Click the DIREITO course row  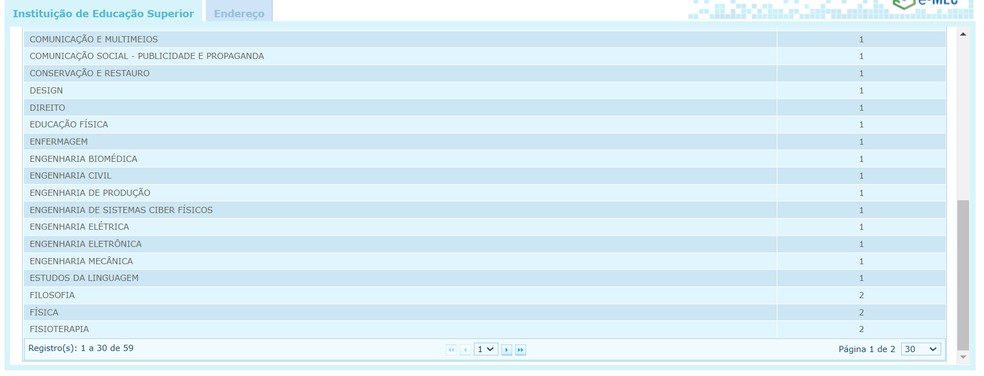484,107
